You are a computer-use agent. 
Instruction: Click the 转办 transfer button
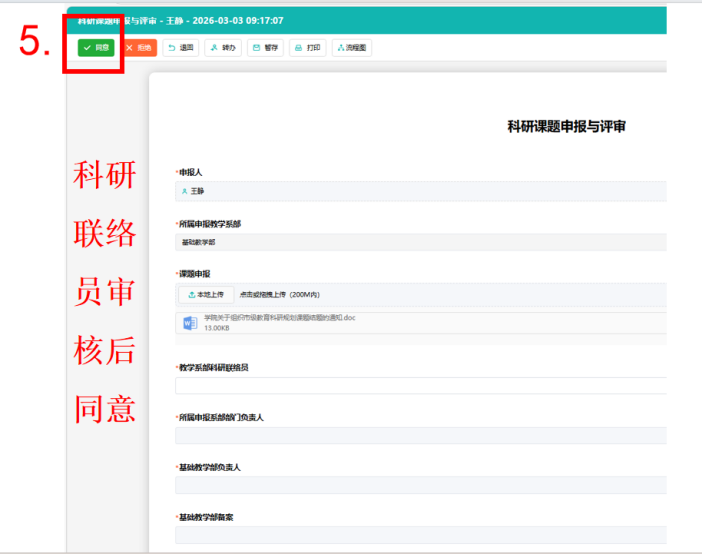223,47
